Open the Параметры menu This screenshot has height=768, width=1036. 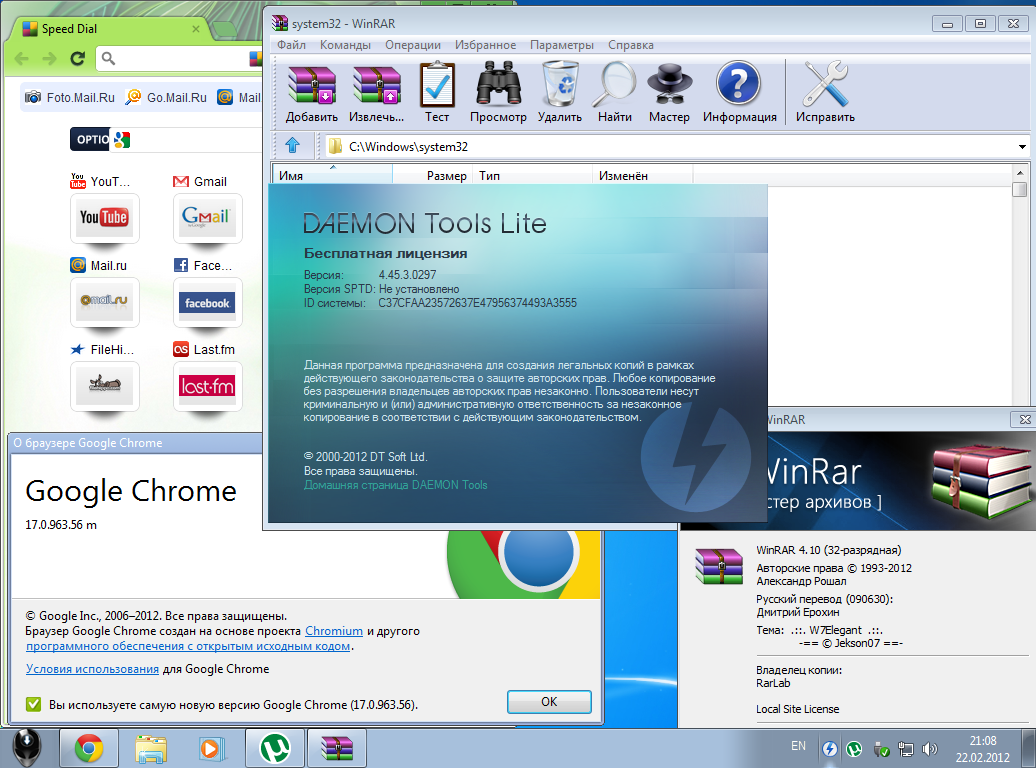(x=562, y=44)
